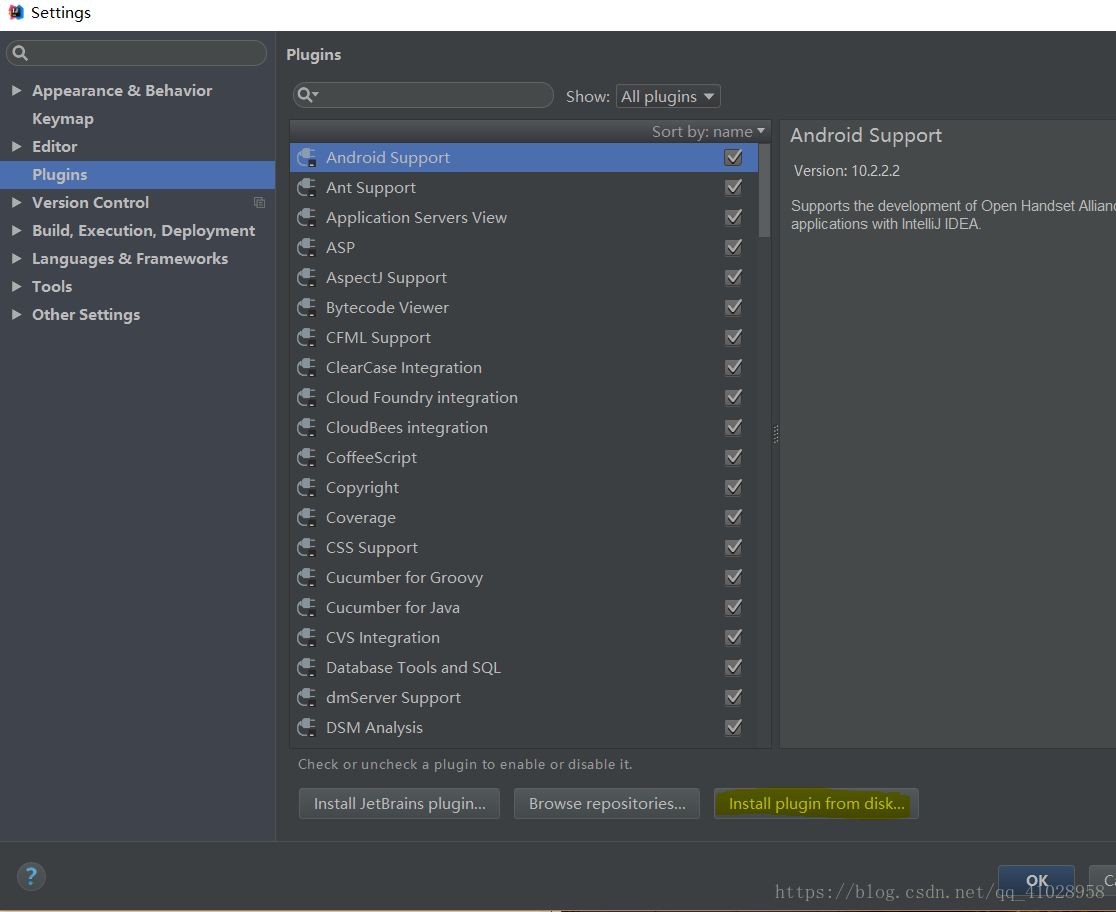Toggle the Application Servers View checkbox
The height and width of the screenshot is (912, 1116).
pos(733,217)
